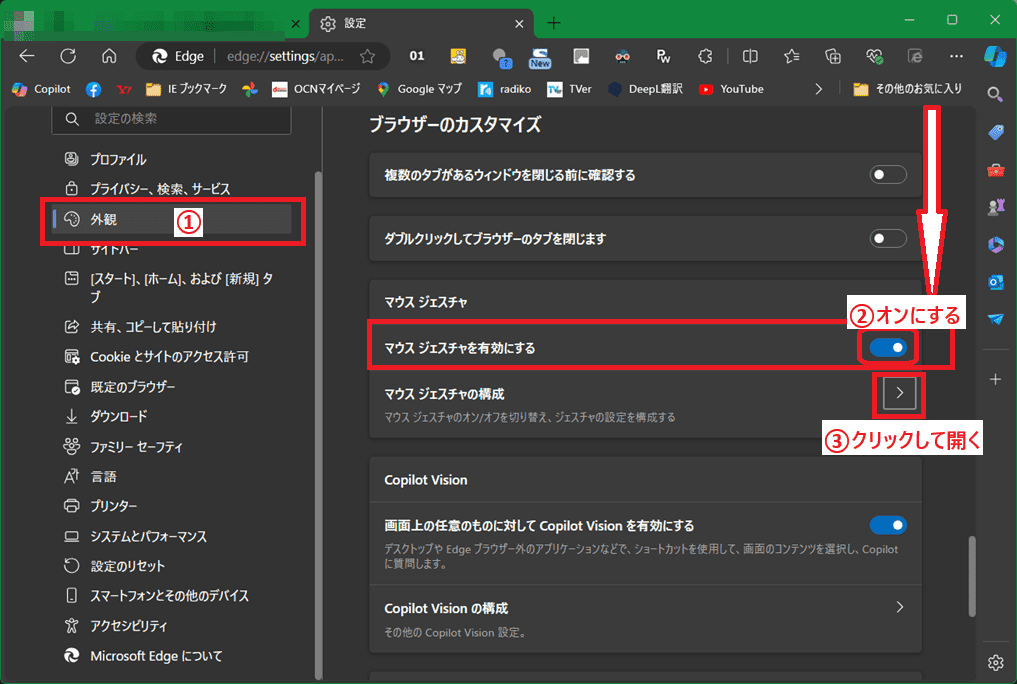Click the Home icon in toolbar
This screenshot has width=1017, height=684.
click(x=109, y=56)
